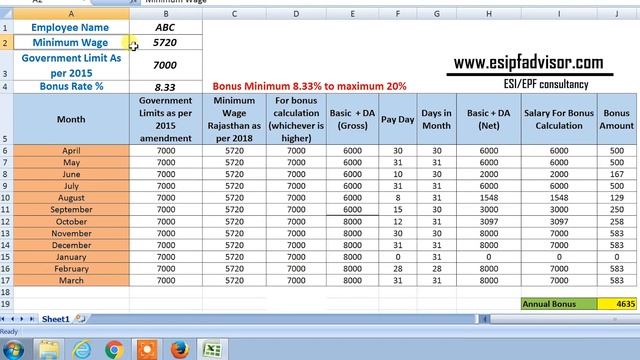This screenshot has height=360, width=640.
Task: Select column B header
Action: coord(166,14)
